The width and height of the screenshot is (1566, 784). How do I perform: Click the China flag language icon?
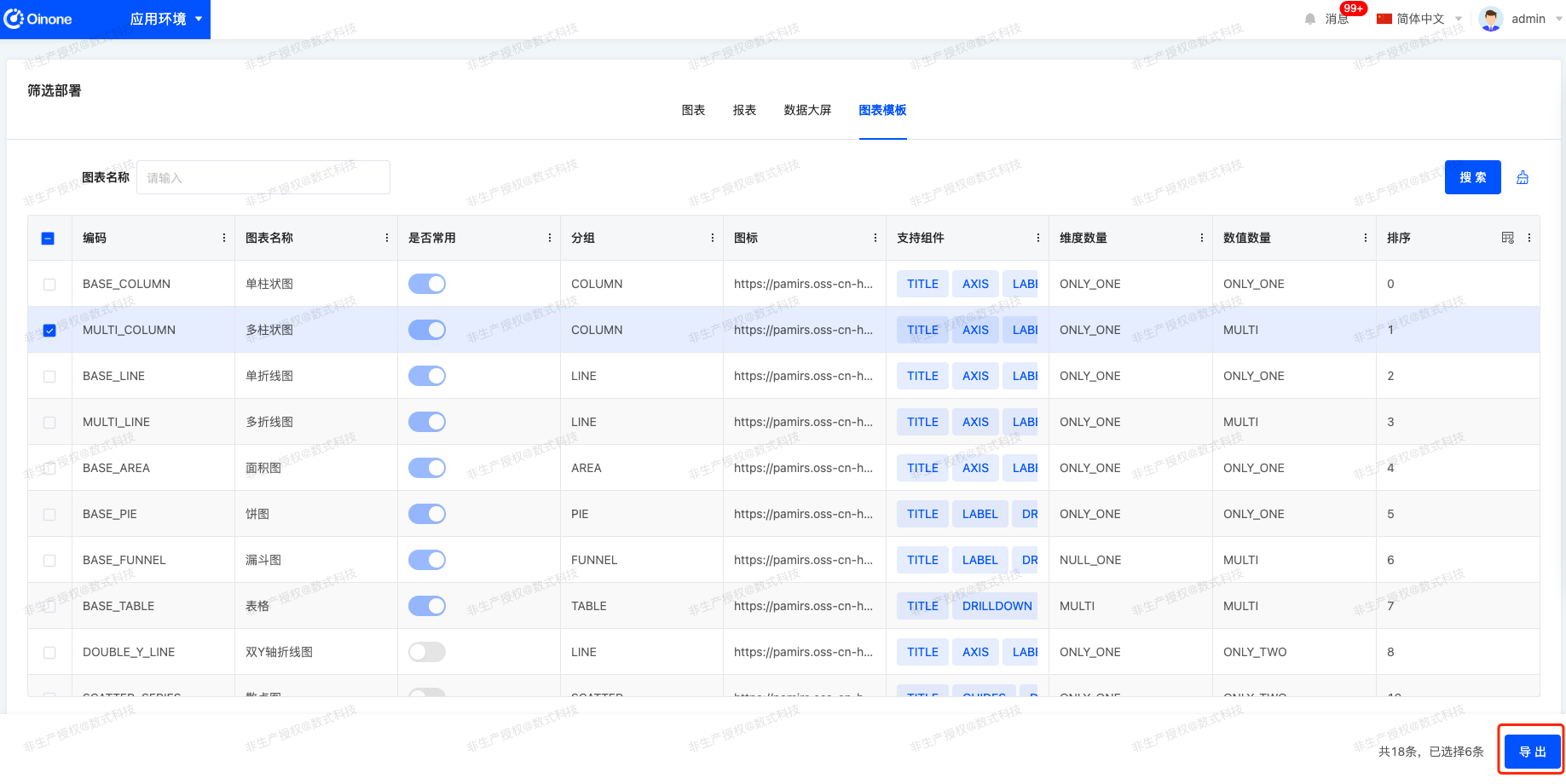tap(1384, 19)
